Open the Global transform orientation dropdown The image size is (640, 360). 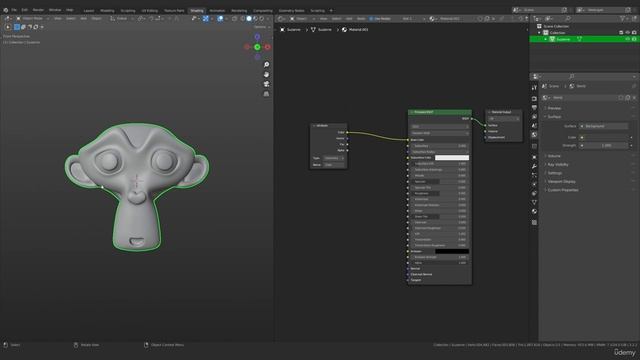pos(121,19)
